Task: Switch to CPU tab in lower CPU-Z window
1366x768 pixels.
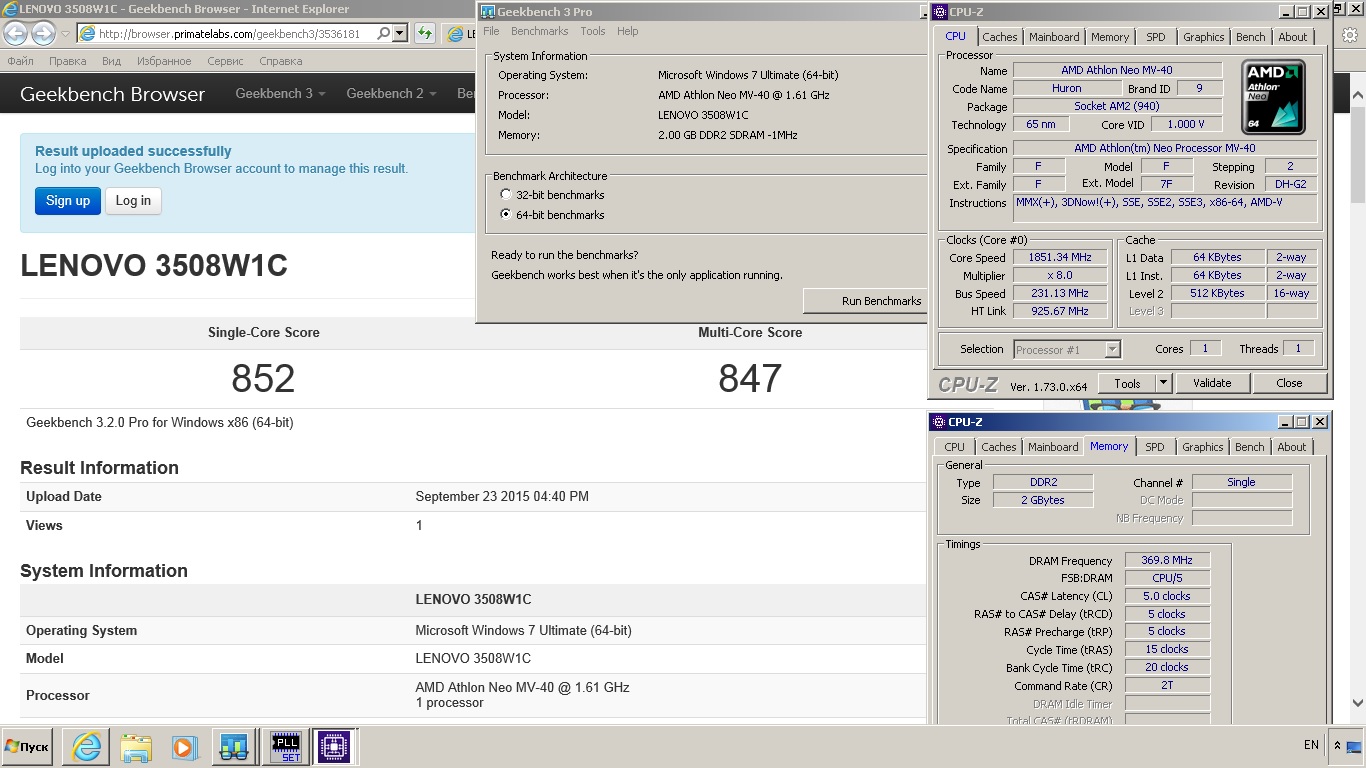Action: pyautogui.click(x=955, y=447)
